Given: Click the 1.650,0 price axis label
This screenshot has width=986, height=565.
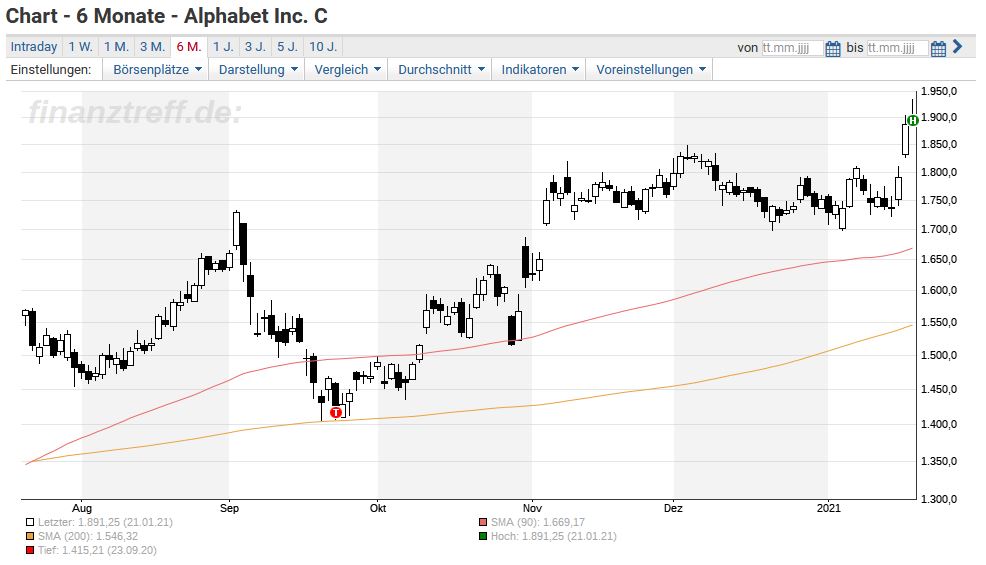Looking at the screenshot, I should click(939, 259).
